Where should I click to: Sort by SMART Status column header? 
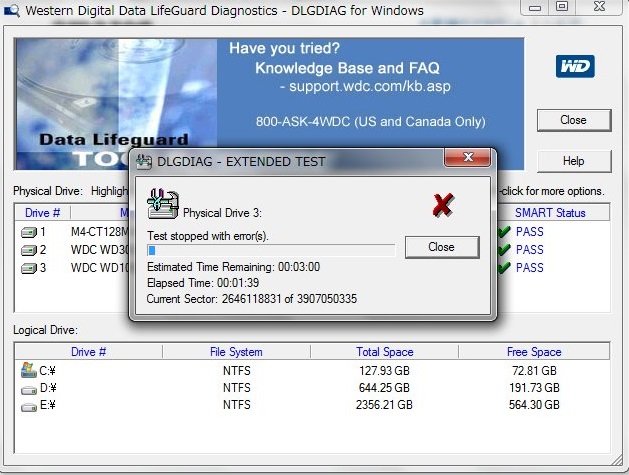point(550,213)
